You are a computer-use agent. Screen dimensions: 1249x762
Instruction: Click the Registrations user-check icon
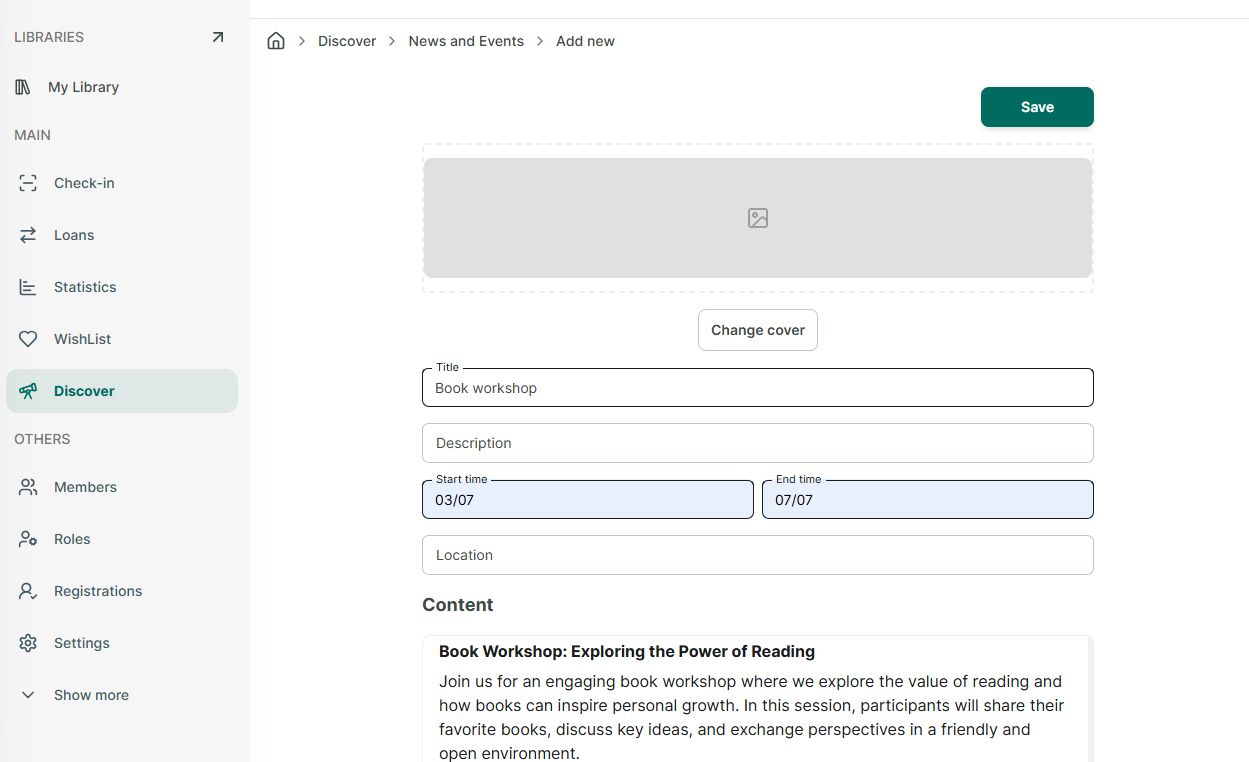tap(28, 591)
